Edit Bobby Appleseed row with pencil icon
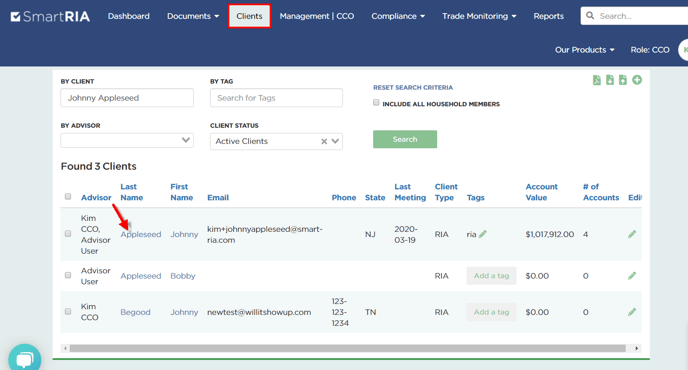 pos(632,276)
